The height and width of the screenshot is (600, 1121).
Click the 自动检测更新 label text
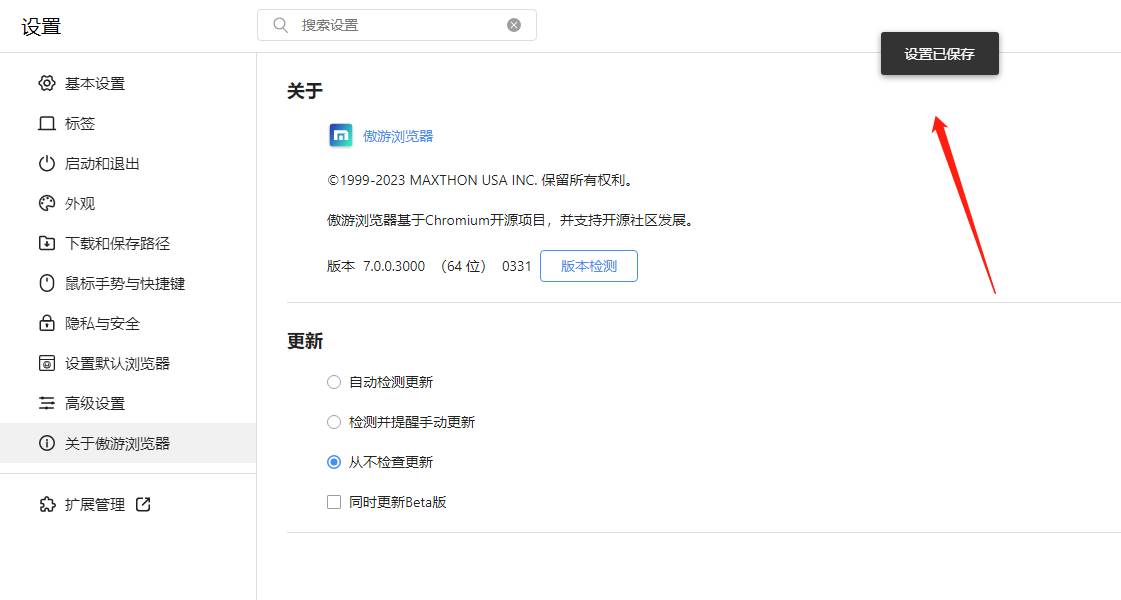[391, 382]
